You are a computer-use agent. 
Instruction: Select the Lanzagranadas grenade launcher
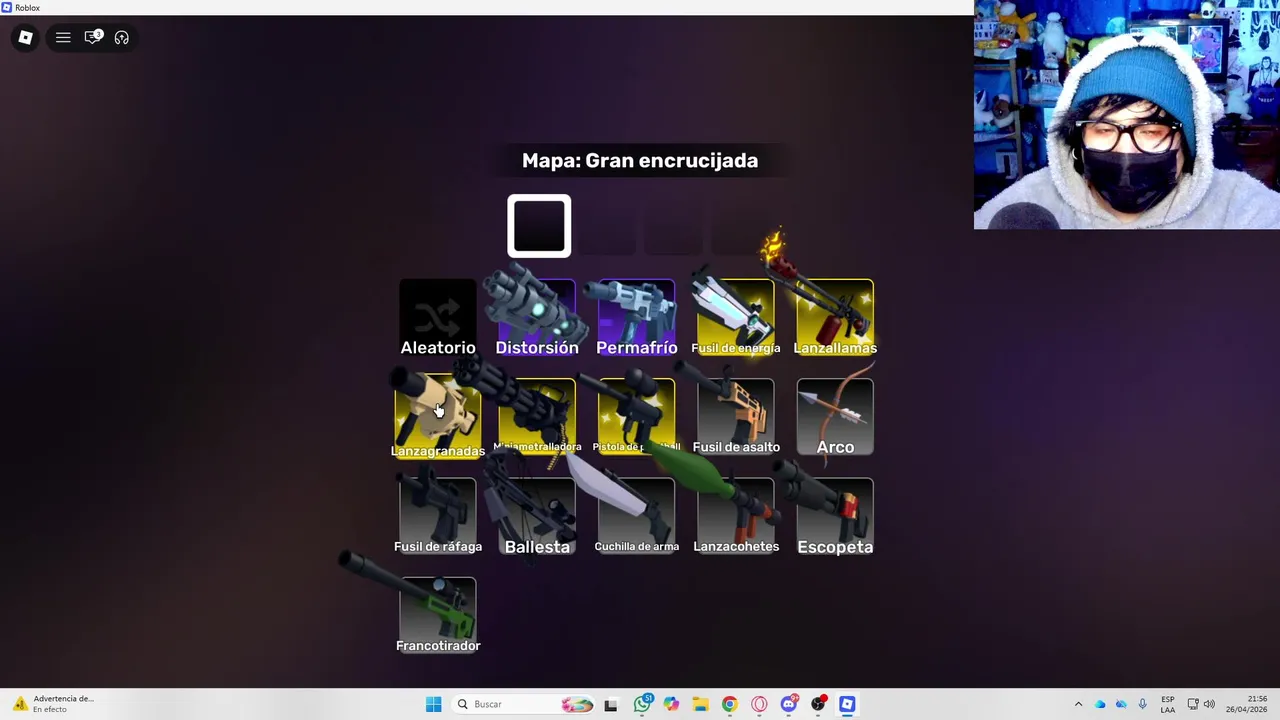click(438, 417)
